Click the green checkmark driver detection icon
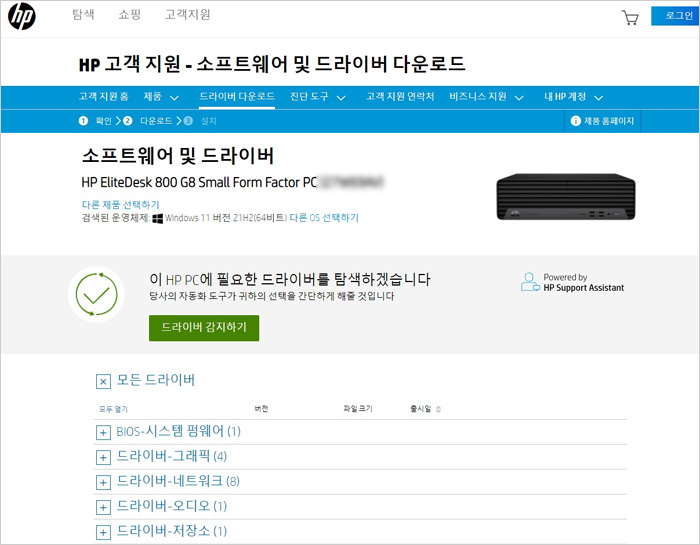The height and width of the screenshot is (545, 700). pyautogui.click(x=96, y=294)
